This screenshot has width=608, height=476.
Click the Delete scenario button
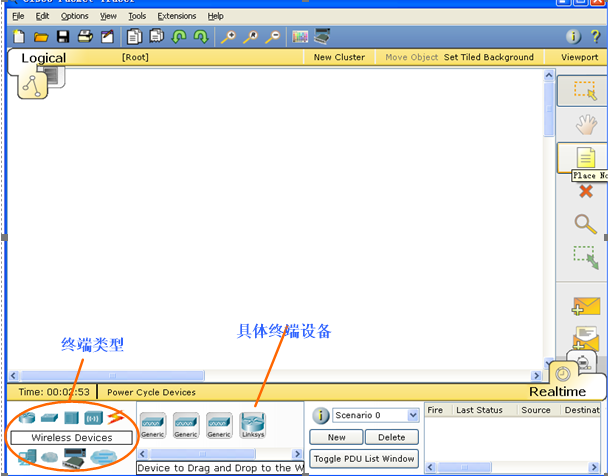(392, 437)
